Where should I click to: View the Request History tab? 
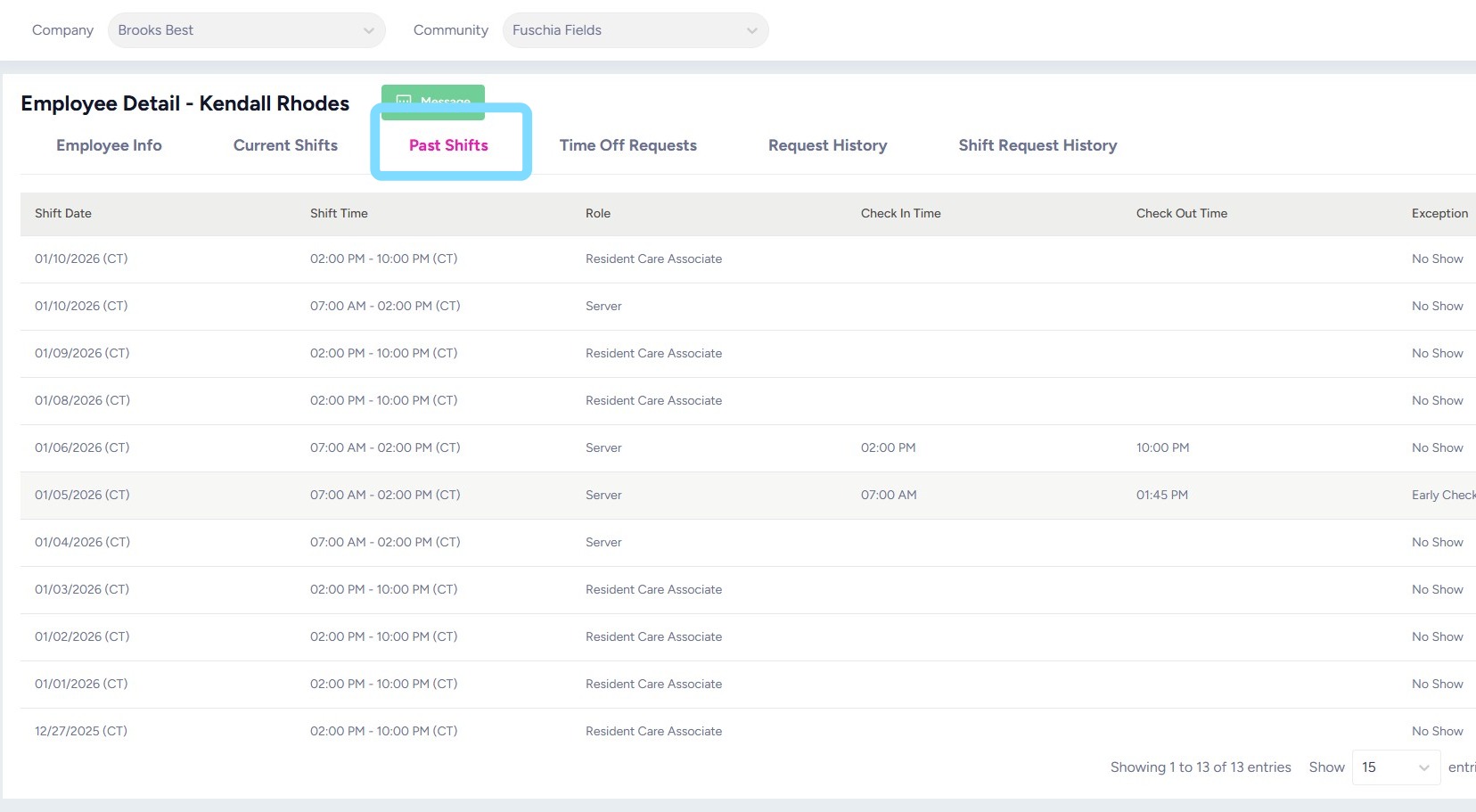tap(827, 145)
